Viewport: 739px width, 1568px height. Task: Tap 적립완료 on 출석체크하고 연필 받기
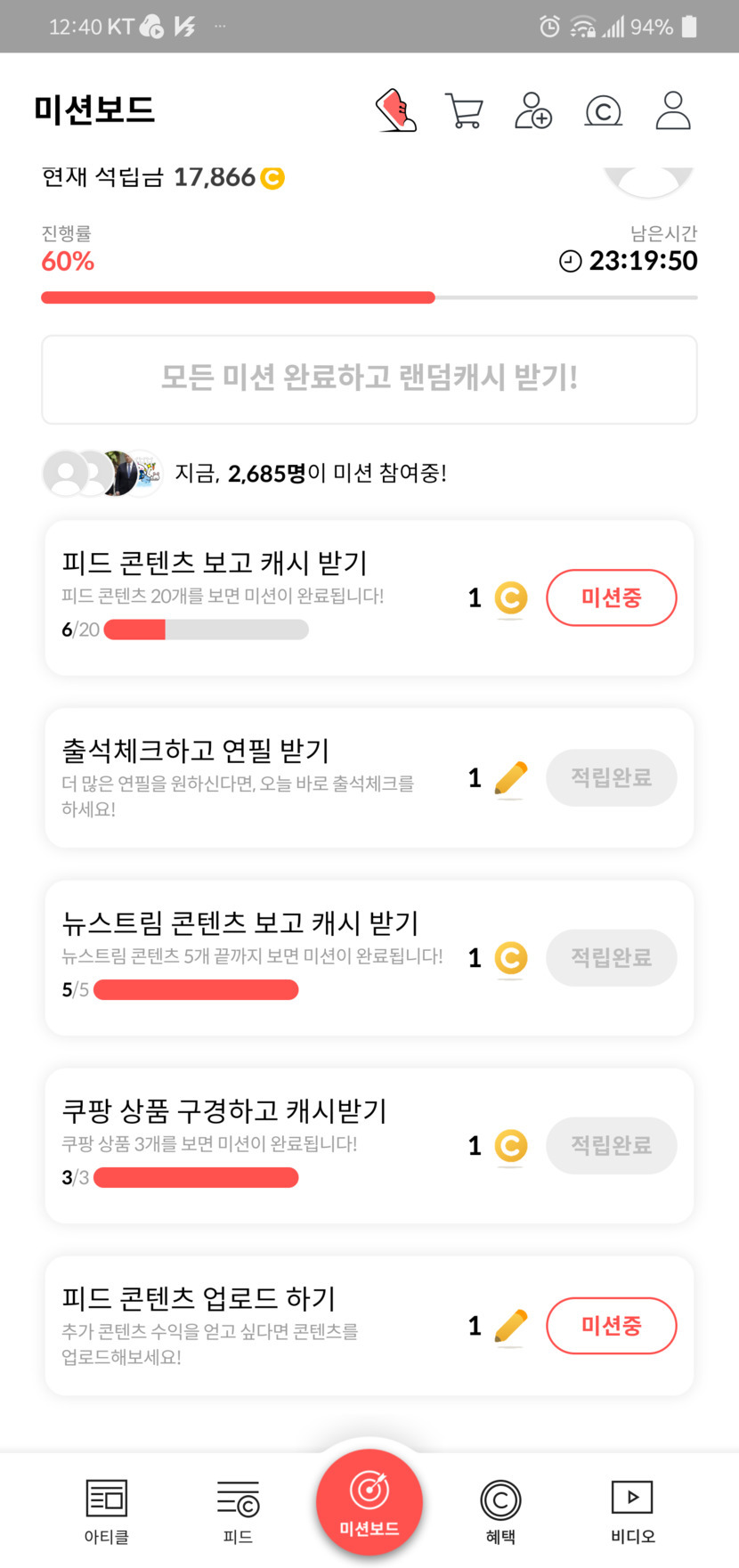click(611, 778)
